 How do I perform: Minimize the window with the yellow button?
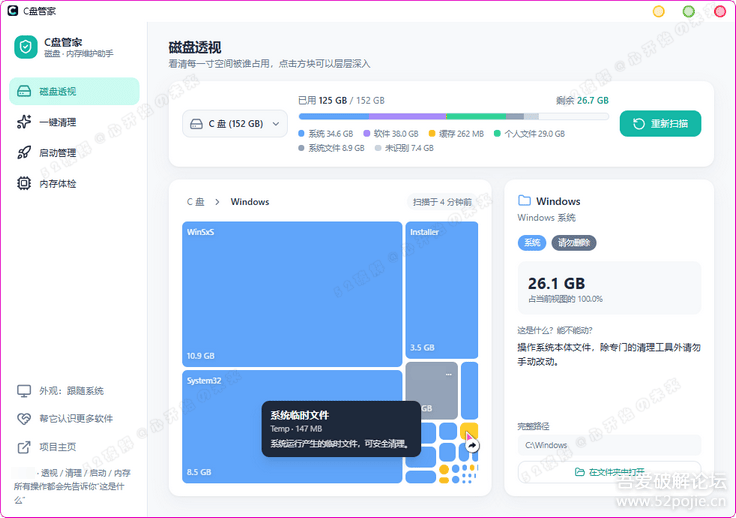659,11
